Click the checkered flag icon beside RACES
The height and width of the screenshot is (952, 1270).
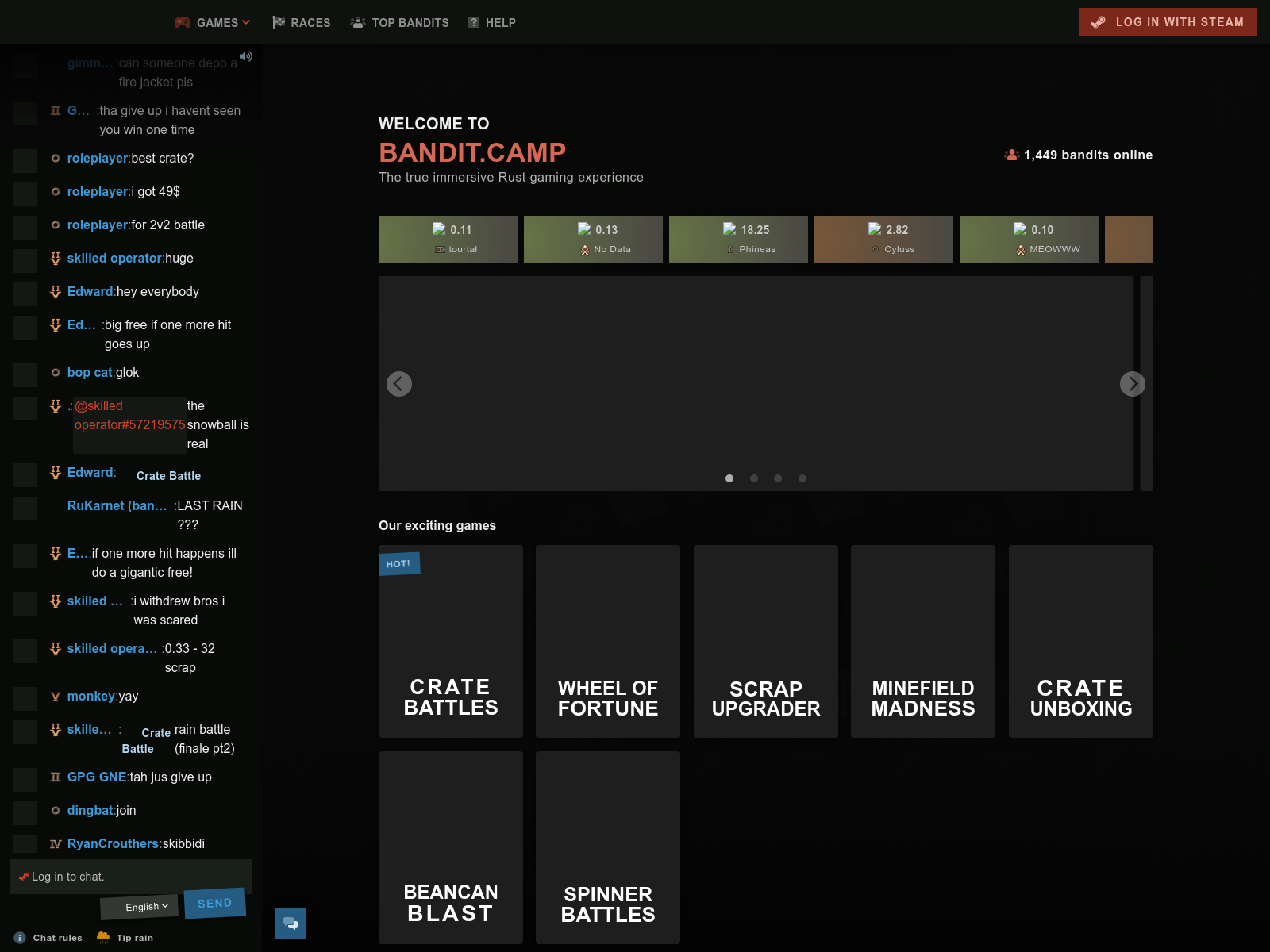278,22
